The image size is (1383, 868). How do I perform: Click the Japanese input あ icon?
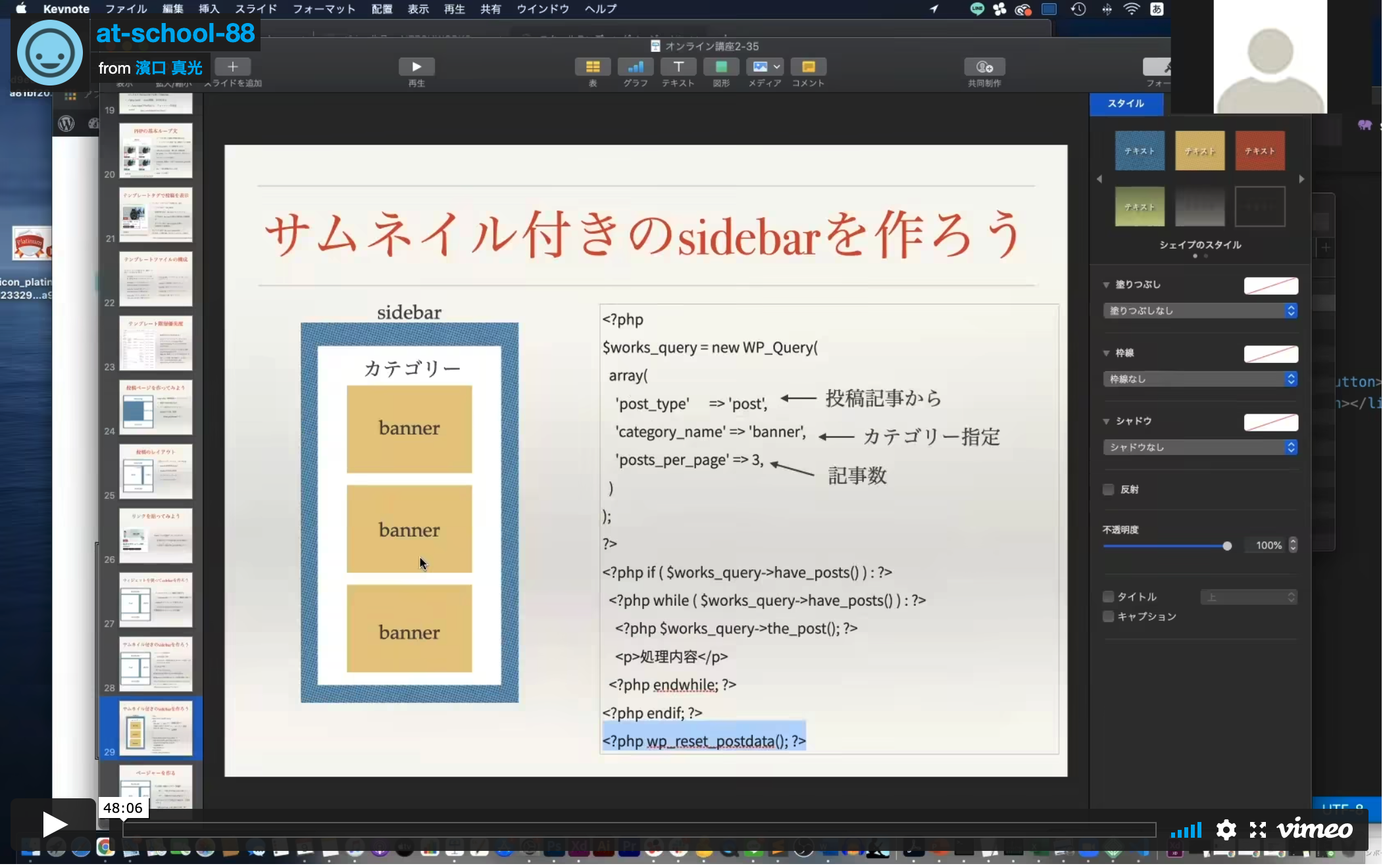[x=1157, y=9]
